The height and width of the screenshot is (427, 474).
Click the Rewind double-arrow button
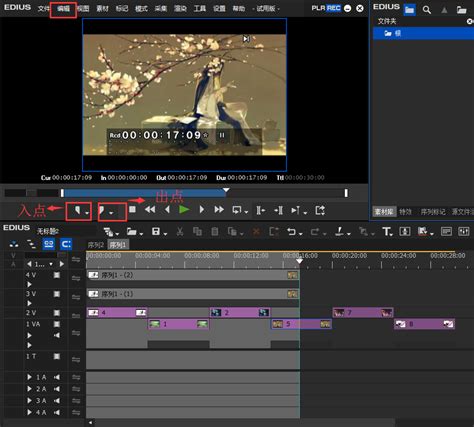[x=150, y=210]
